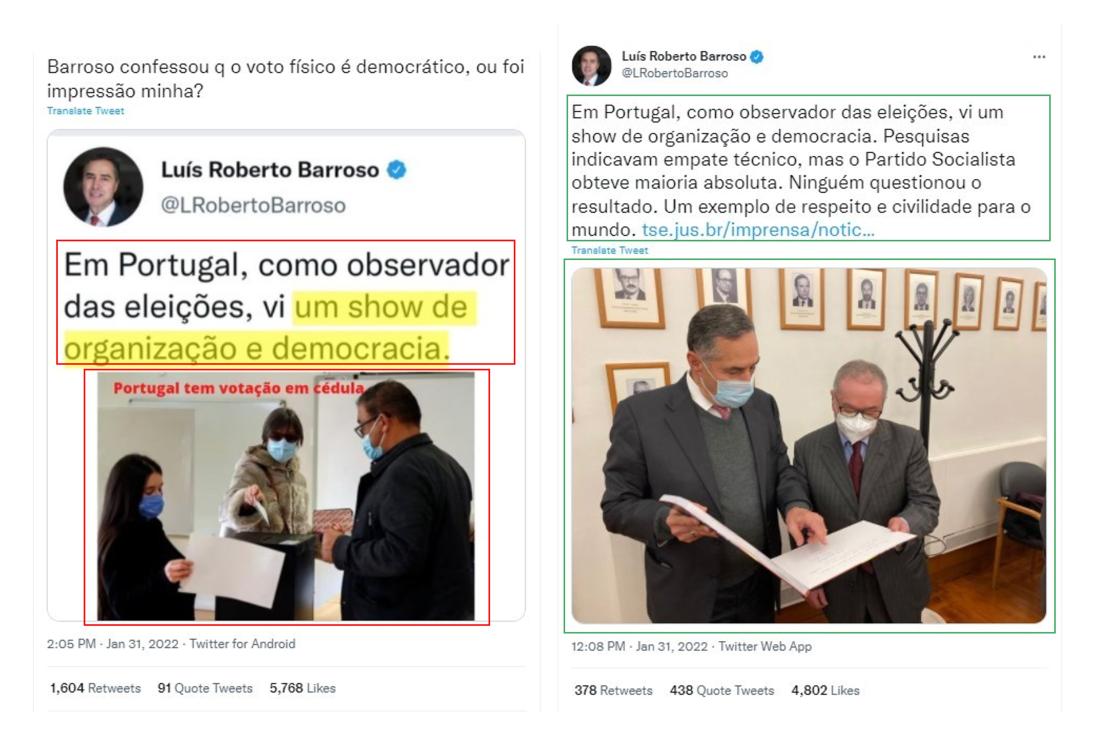Click Barroso's large avatar in quoted tweet
Image resolution: width=1100 pixels, height=739 pixels.
tap(103, 187)
